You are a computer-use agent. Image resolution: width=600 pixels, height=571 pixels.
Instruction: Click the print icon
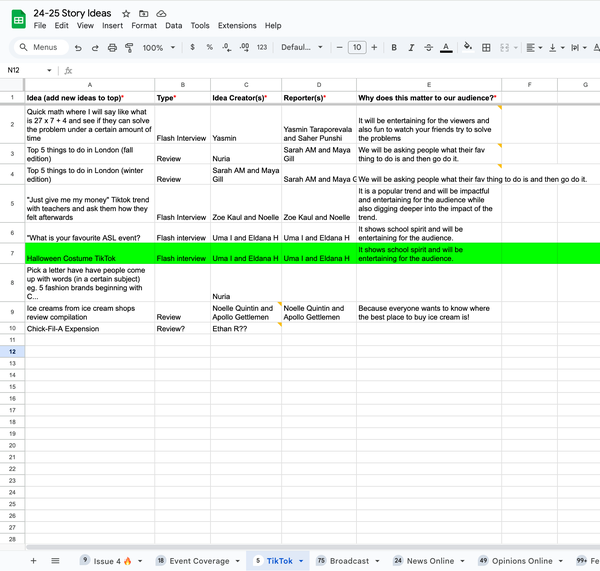coord(112,48)
